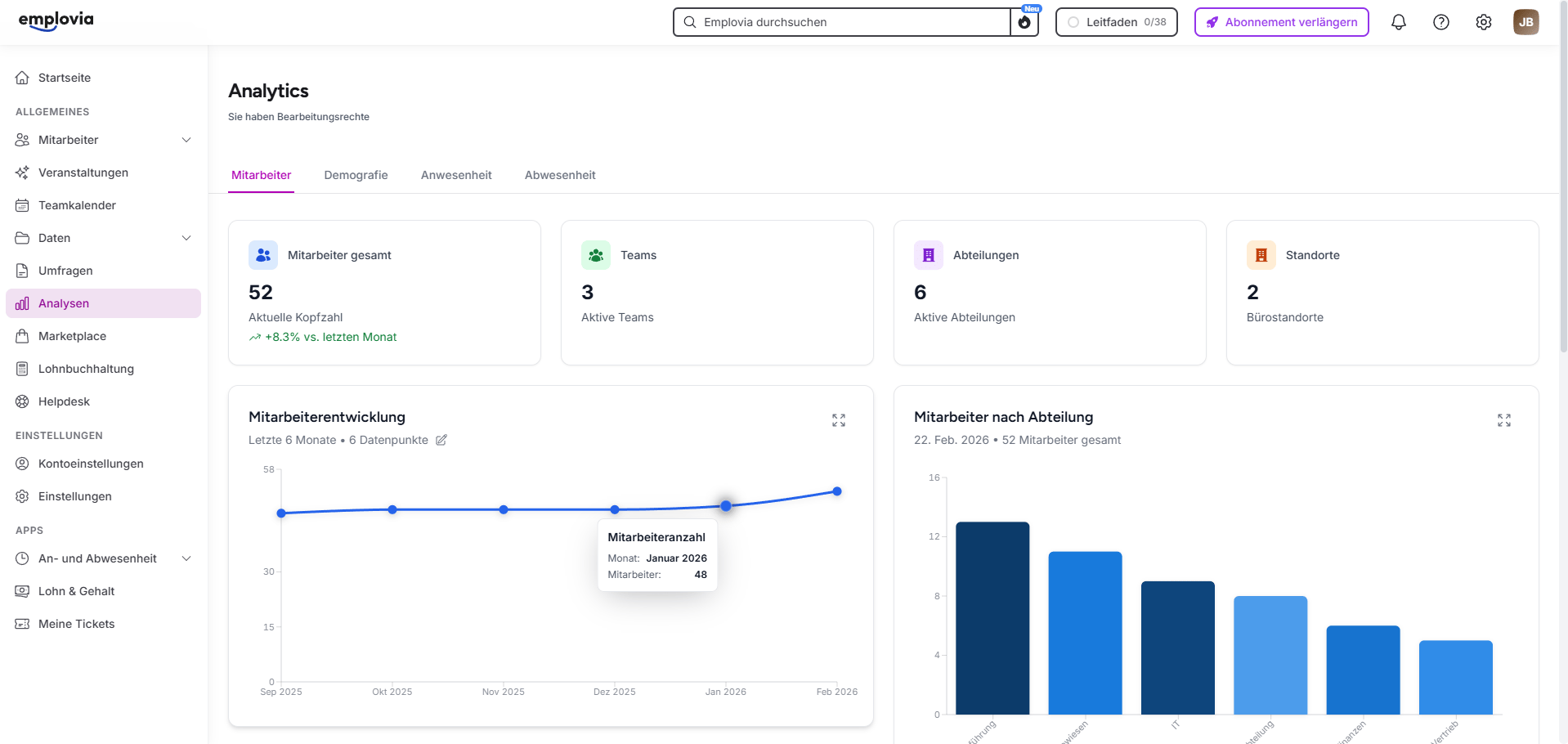Click the Abteilungen building icon
Screen dimensions: 1568x744
(929, 255)
